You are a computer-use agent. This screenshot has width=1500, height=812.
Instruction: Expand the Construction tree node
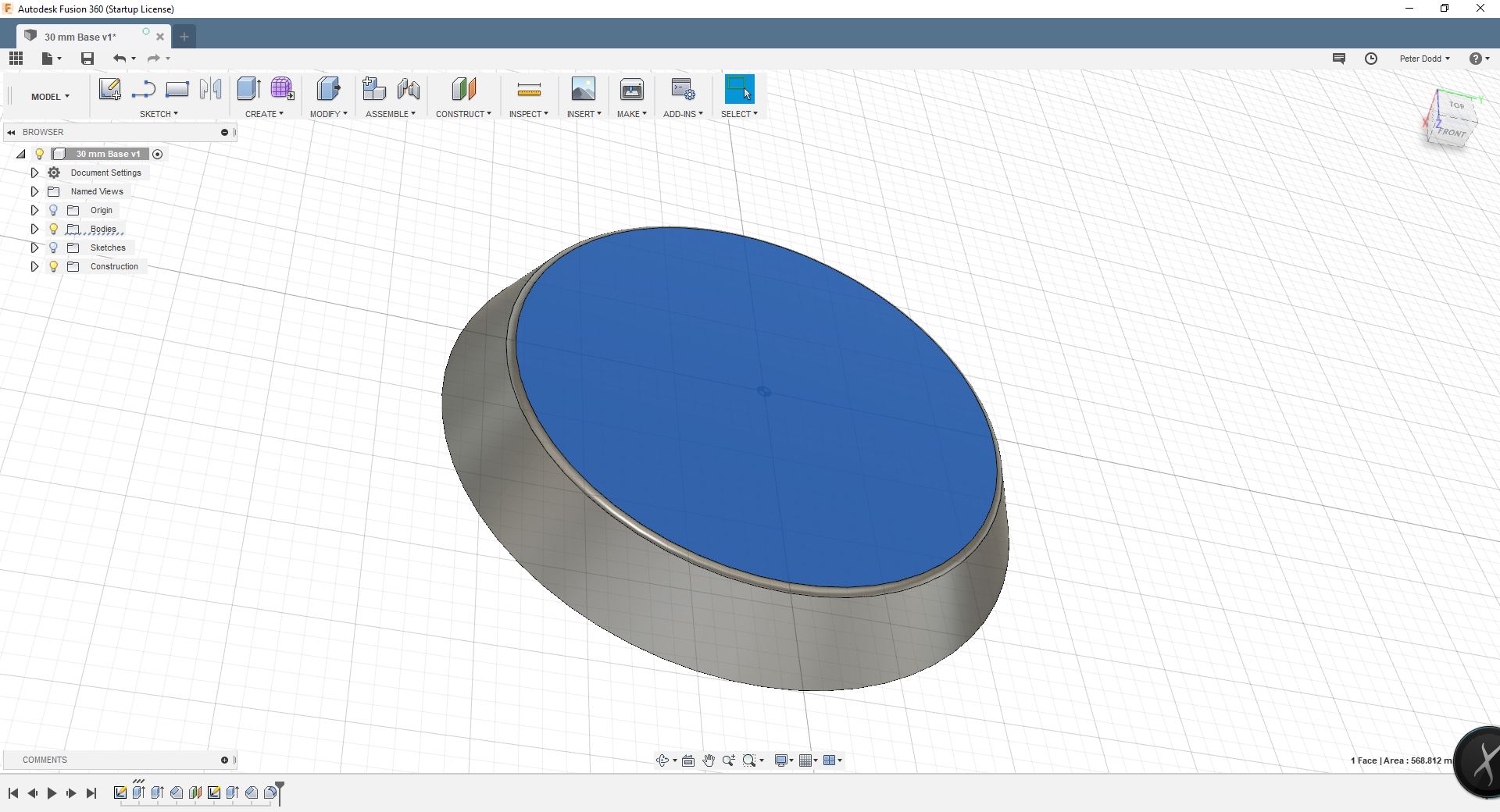(x=34, y=266)
